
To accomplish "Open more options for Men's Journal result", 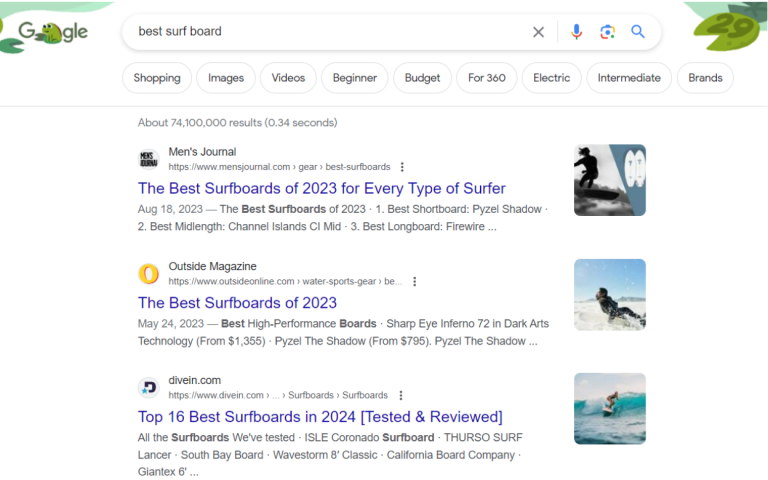I will pos(402,167).
